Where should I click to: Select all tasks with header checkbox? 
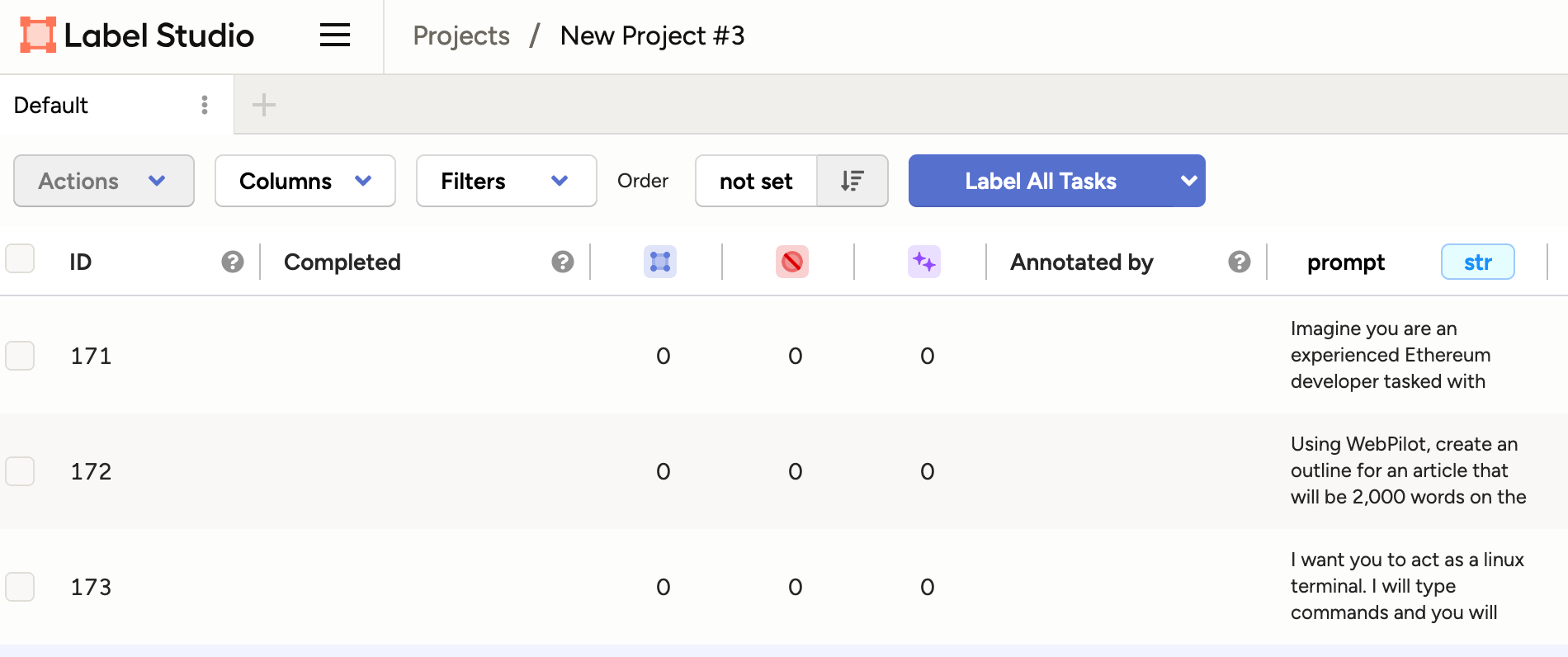click(x=20, y=258)
